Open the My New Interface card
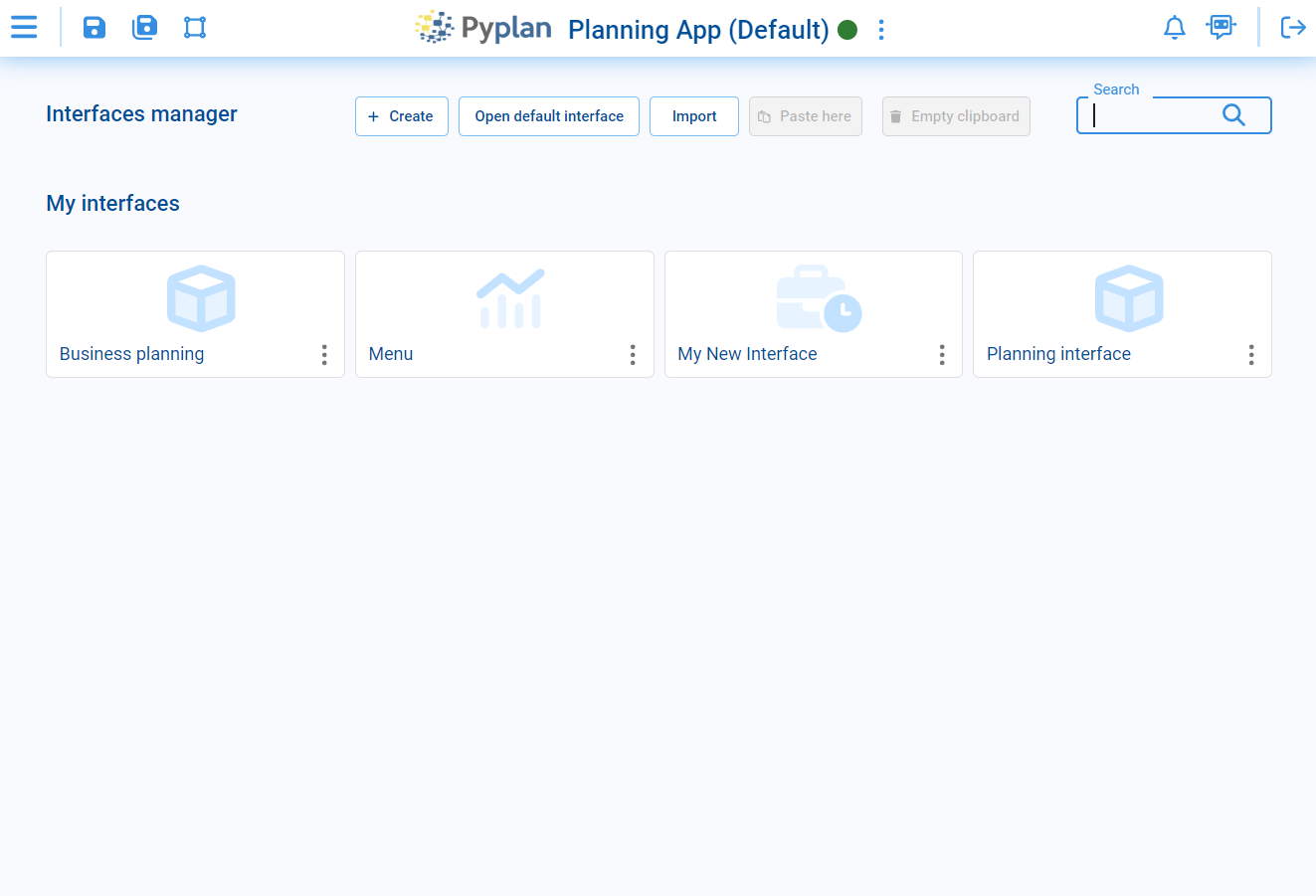The width and height of the screenshot is (1316, 896). (x=814, y=314)
